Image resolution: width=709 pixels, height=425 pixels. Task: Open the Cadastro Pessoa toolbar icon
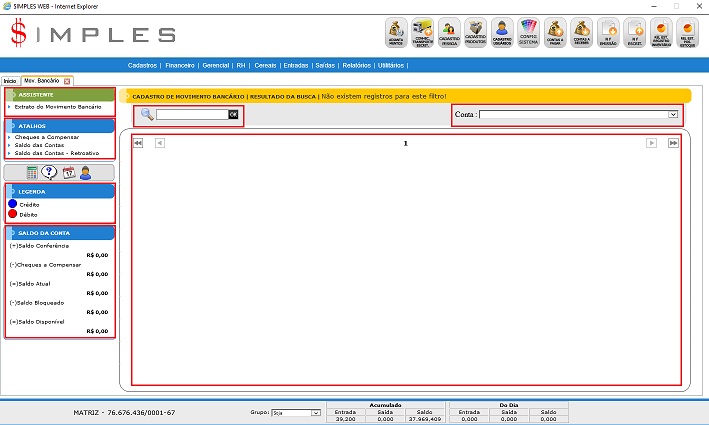(x=449, y=33)
